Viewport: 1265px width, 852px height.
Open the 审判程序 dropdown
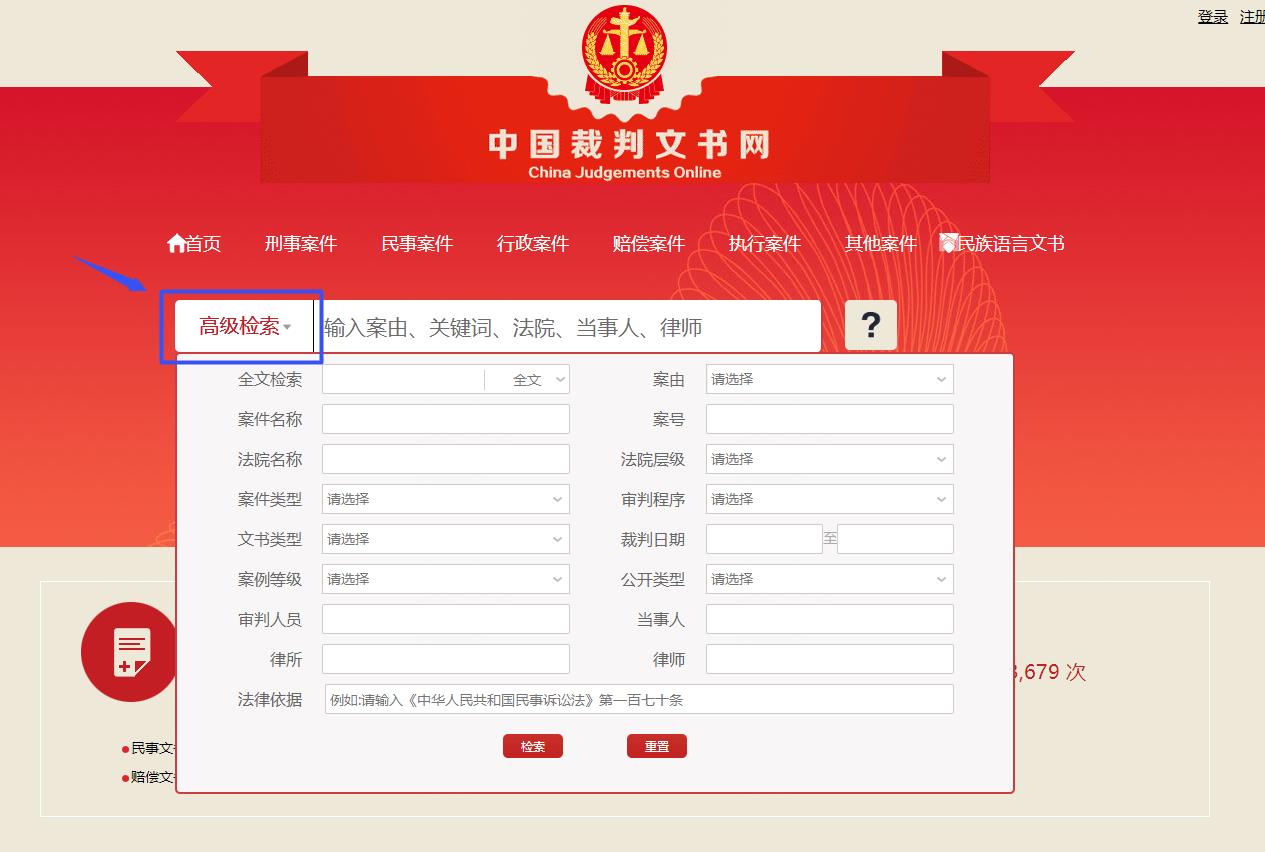pos(828,499)
